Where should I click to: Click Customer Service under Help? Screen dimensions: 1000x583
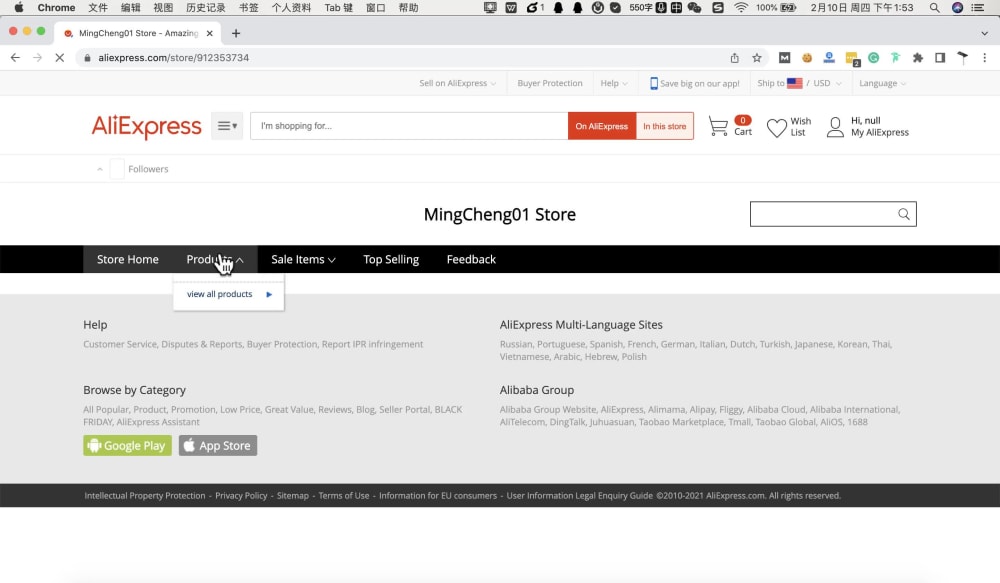[120, 344]
